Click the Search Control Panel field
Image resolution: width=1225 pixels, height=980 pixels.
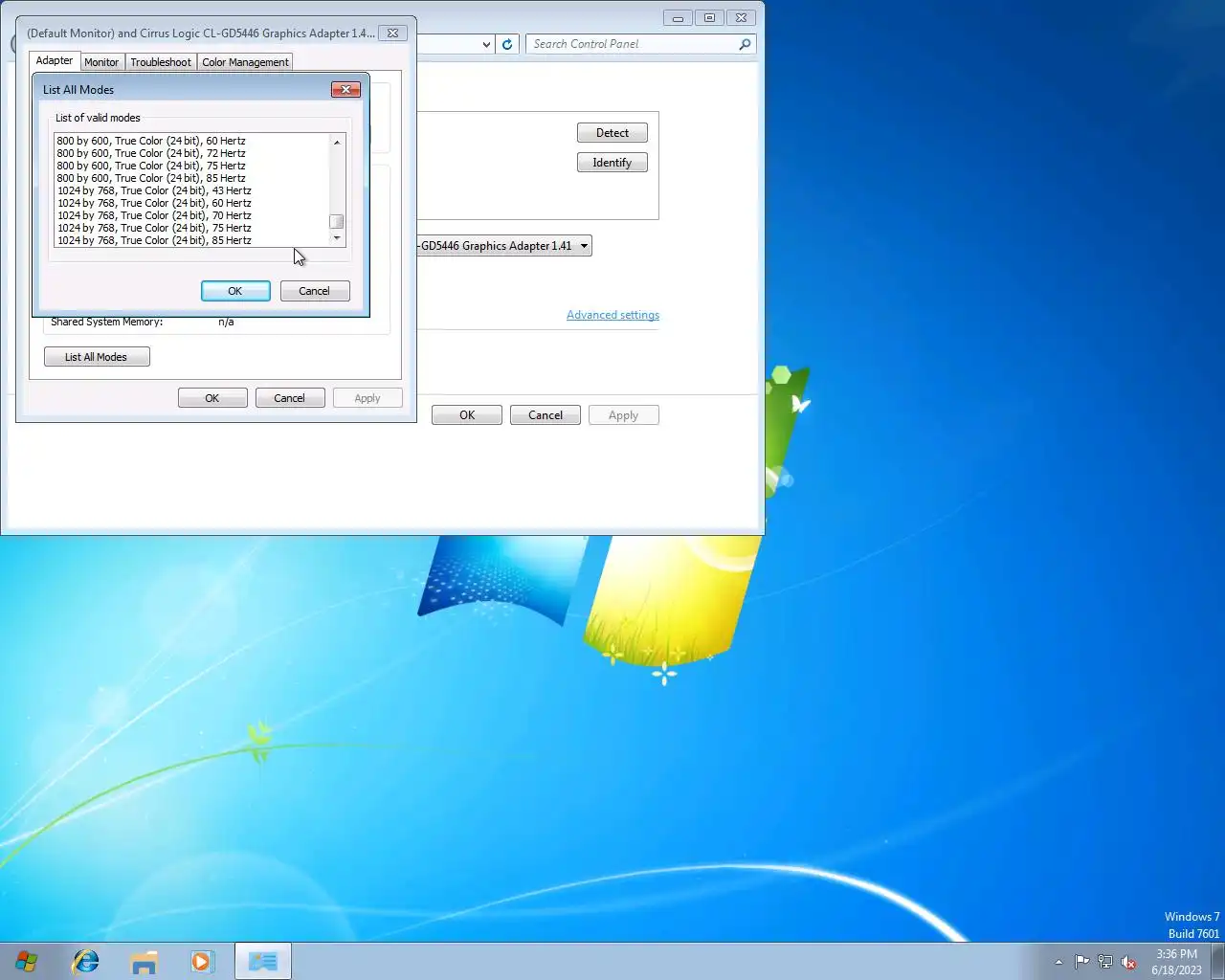634,44
